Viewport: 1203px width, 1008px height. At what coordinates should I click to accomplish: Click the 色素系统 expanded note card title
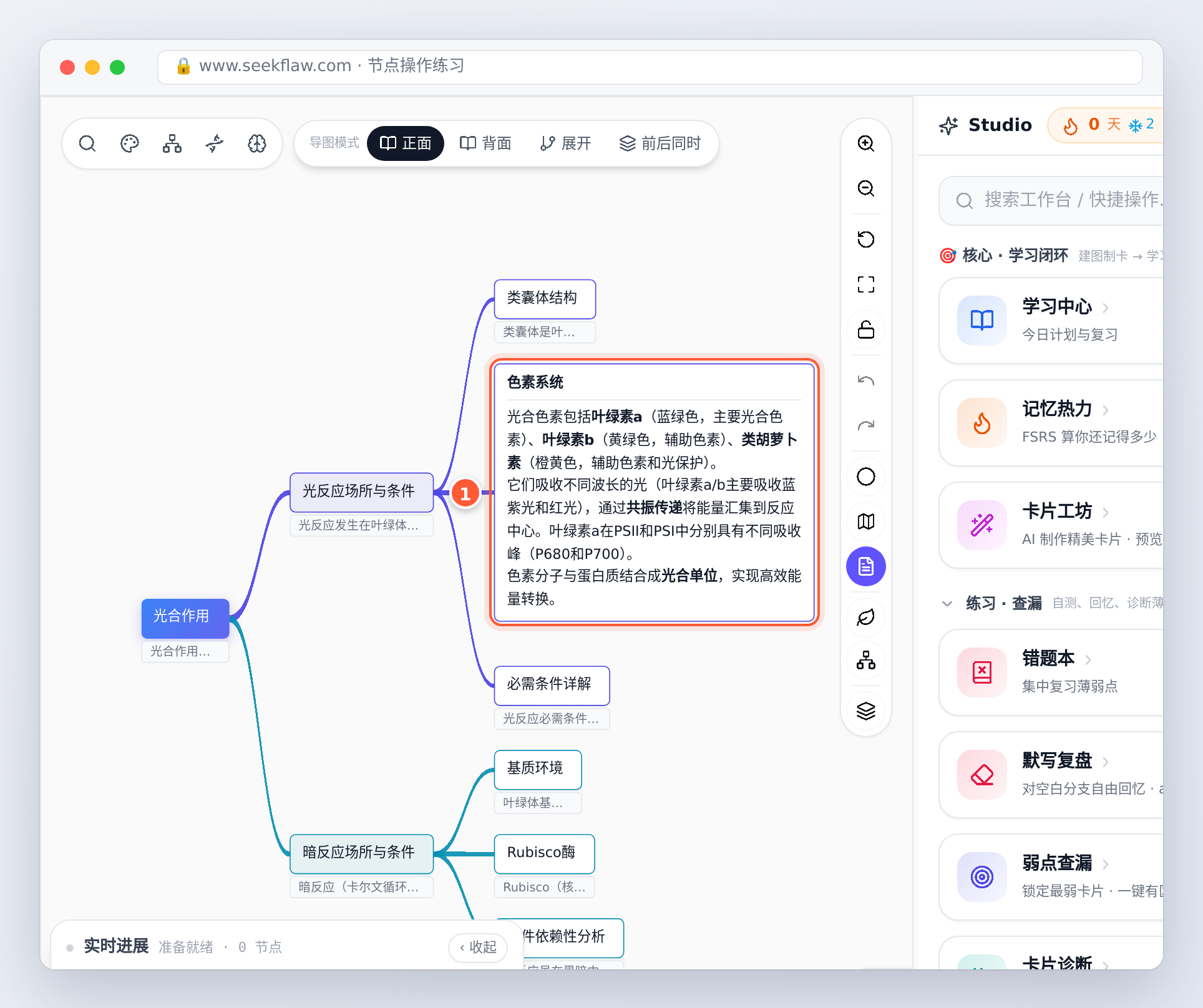(x=535, y=382)
